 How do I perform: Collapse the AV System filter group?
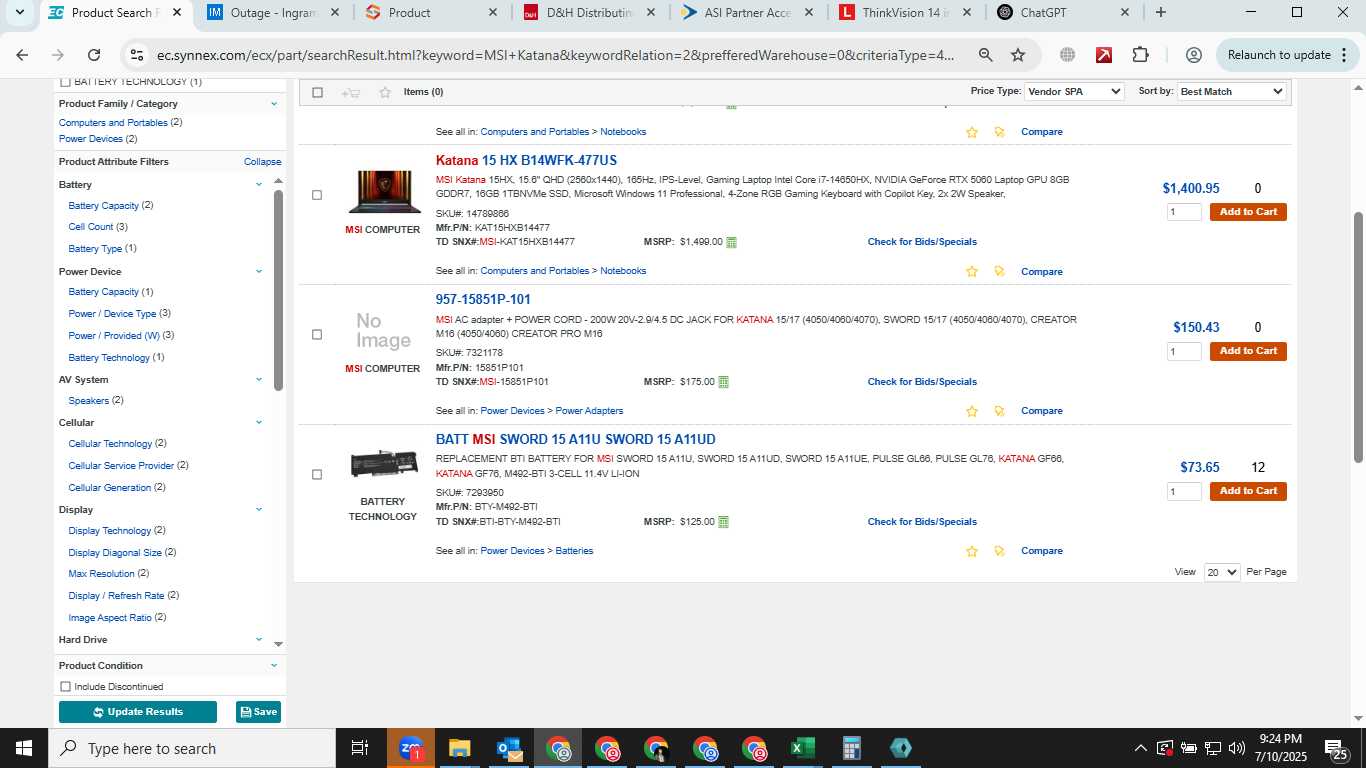pos(259,380)
